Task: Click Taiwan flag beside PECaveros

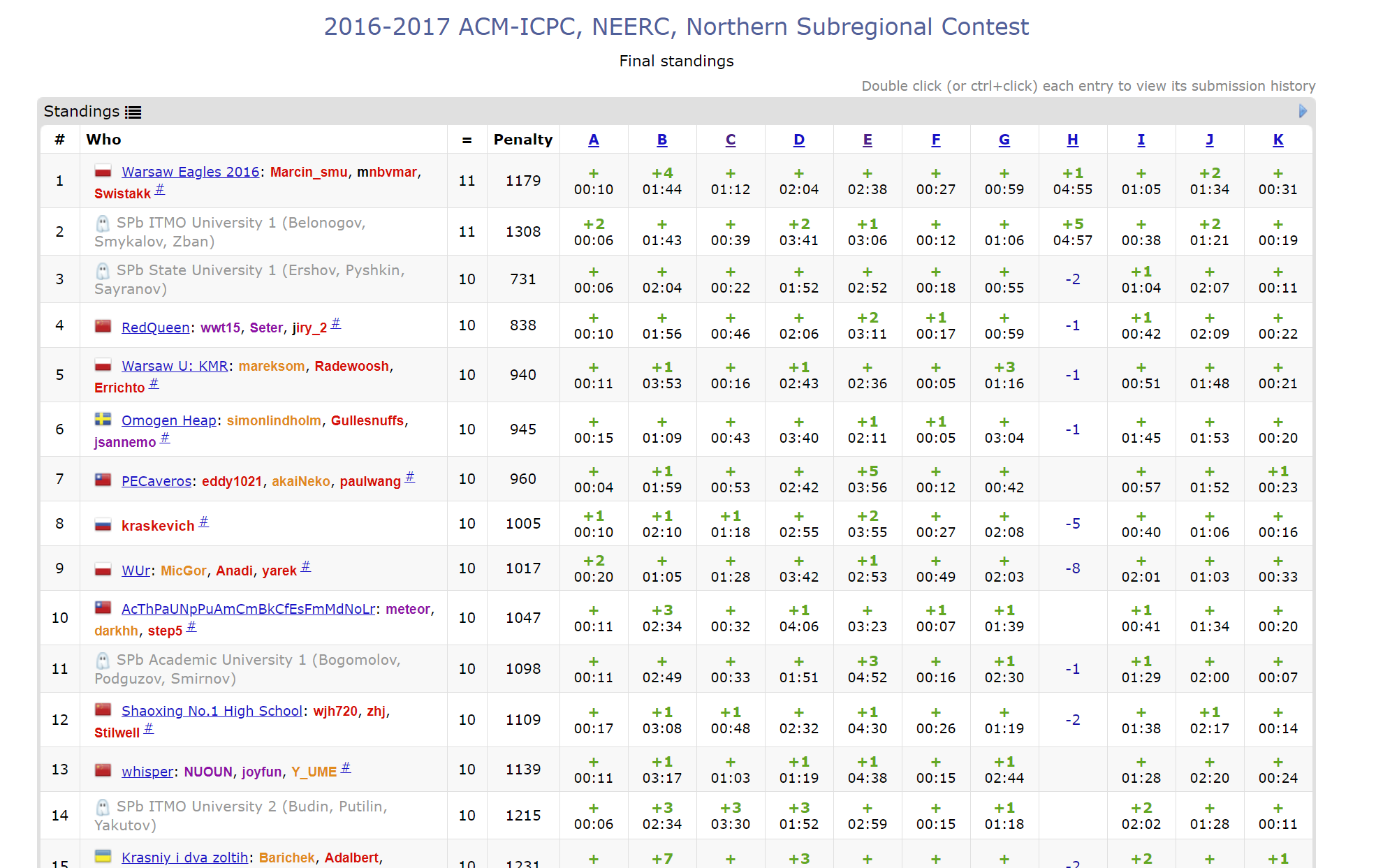Action: (x=103, y=480)
